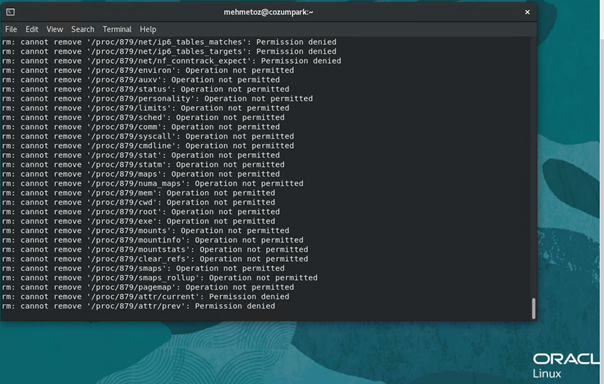Open the Search menu
Screen dimensions: 604x384
(x=82, y=29)
